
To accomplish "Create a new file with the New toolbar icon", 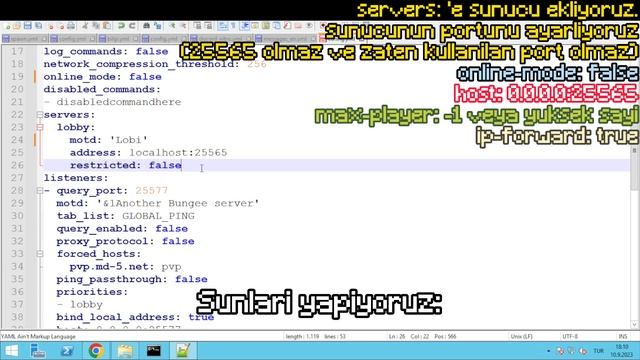I will (8, 26).
